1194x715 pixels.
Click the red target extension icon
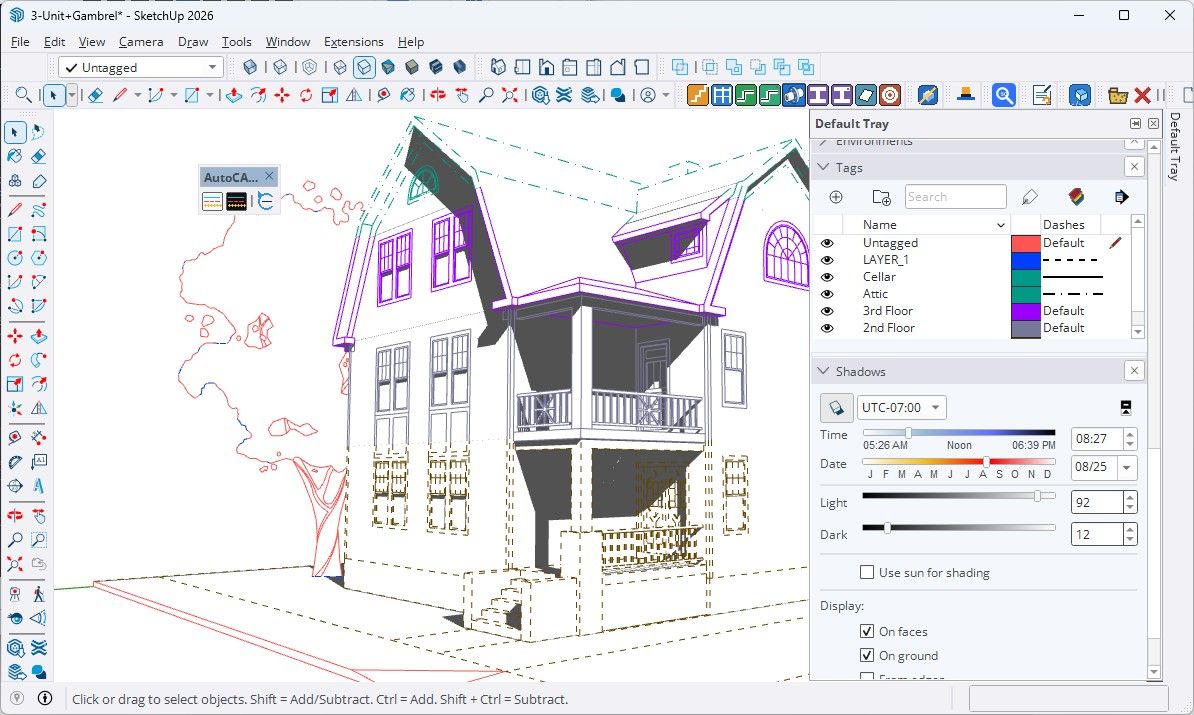tap(890, 95)
